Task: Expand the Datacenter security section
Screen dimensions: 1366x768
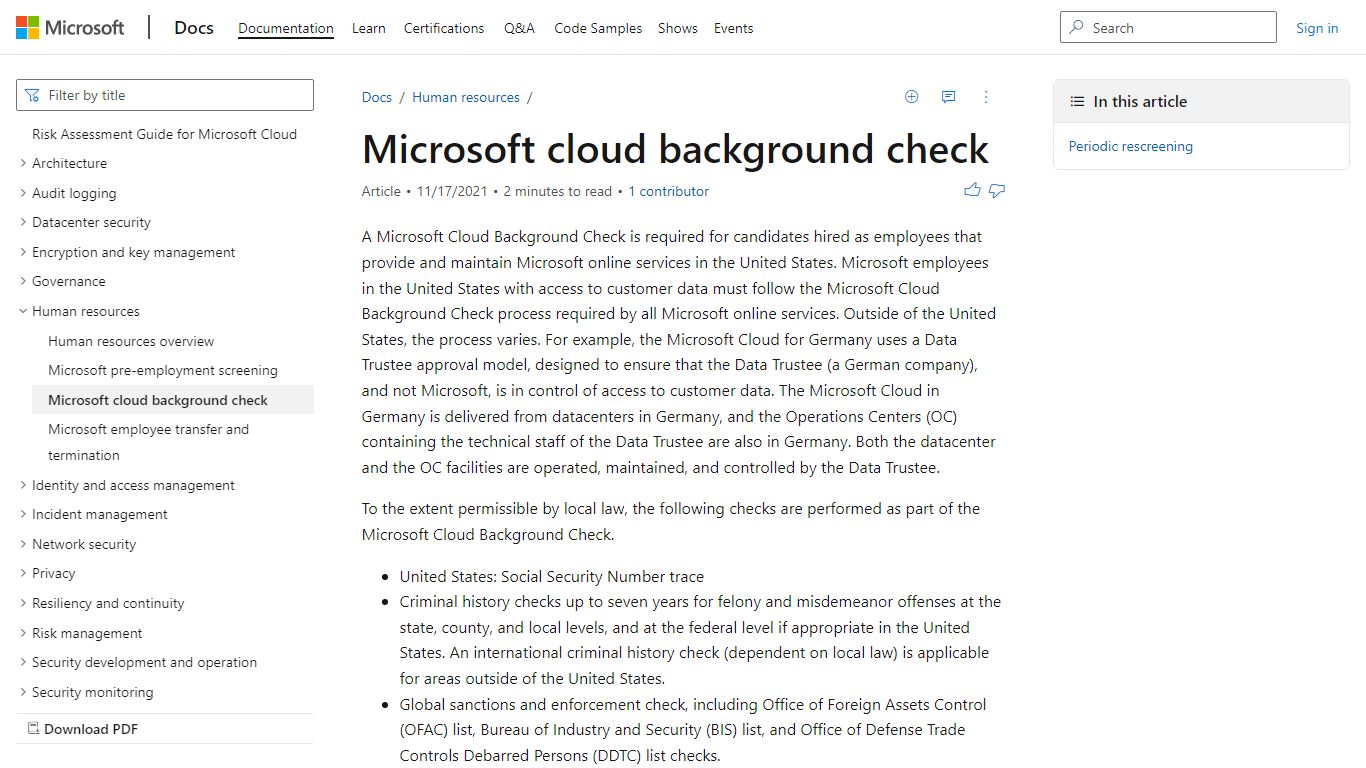Action: tap(23, 222)
